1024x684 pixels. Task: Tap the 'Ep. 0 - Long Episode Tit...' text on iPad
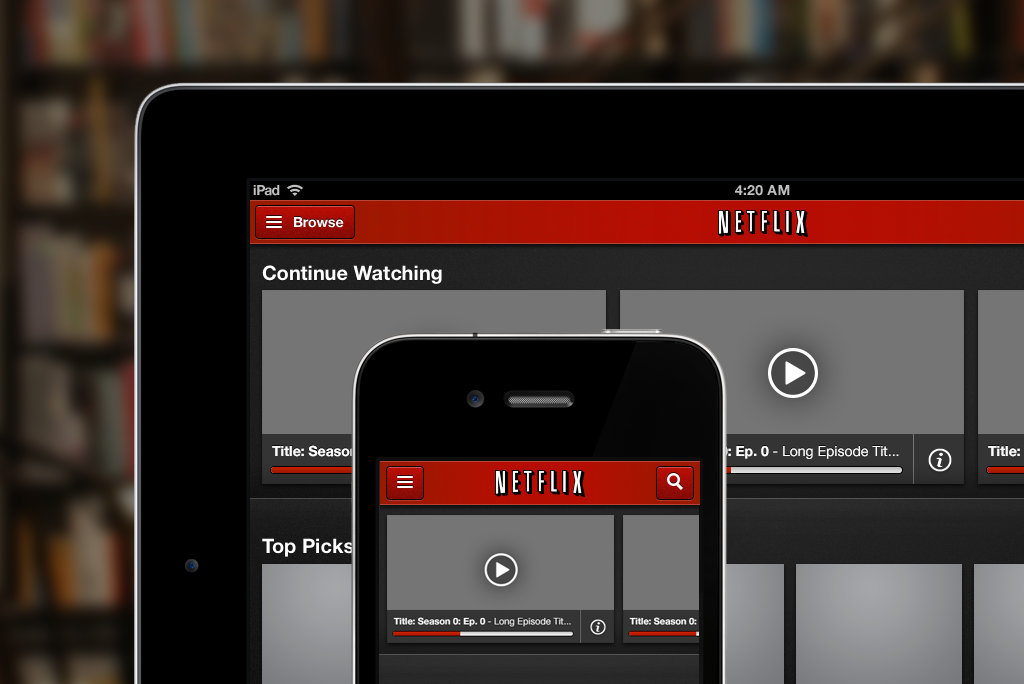(x=817, y=451)
